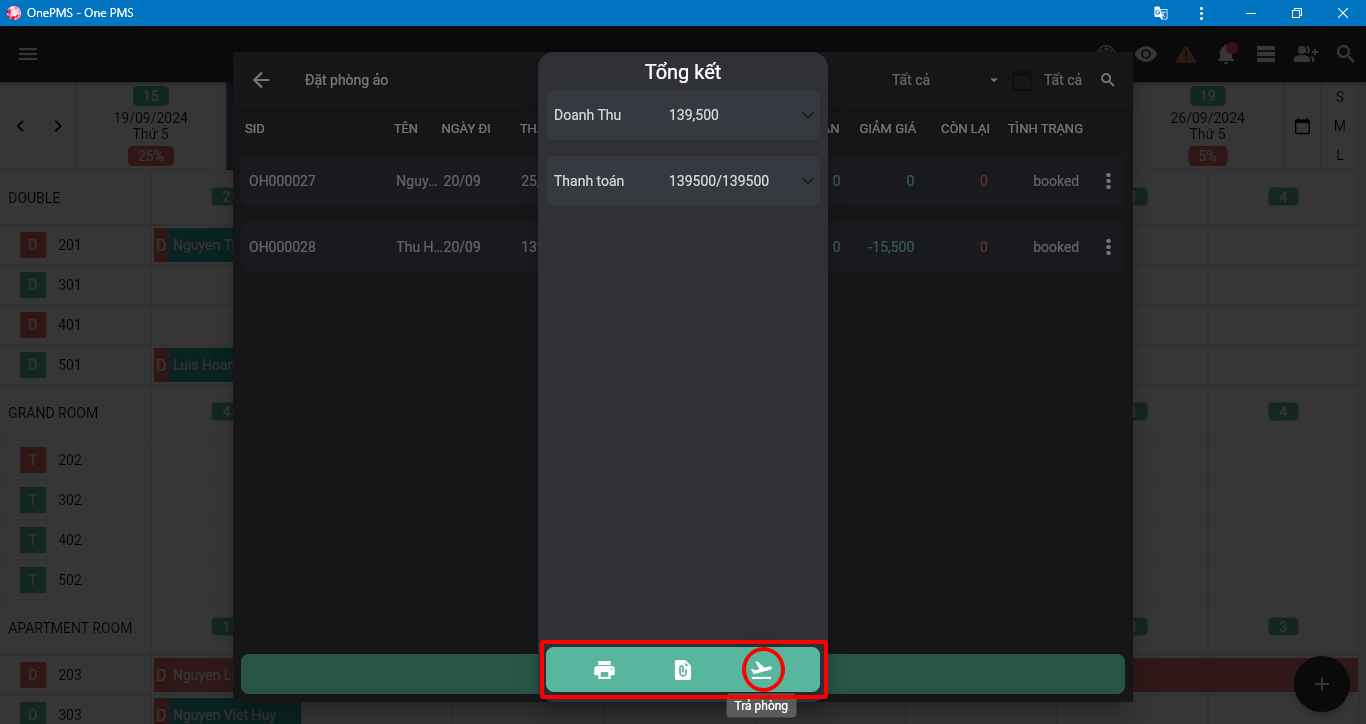The height and width of the screenshot is (724, 1366).
Task: Click the red warning triangle icon
Action: coord(1186,54)
